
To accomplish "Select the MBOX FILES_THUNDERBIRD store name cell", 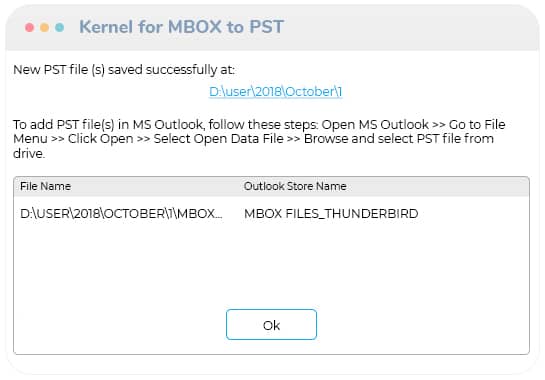I will pyautogui.click(x=331, y=213).
